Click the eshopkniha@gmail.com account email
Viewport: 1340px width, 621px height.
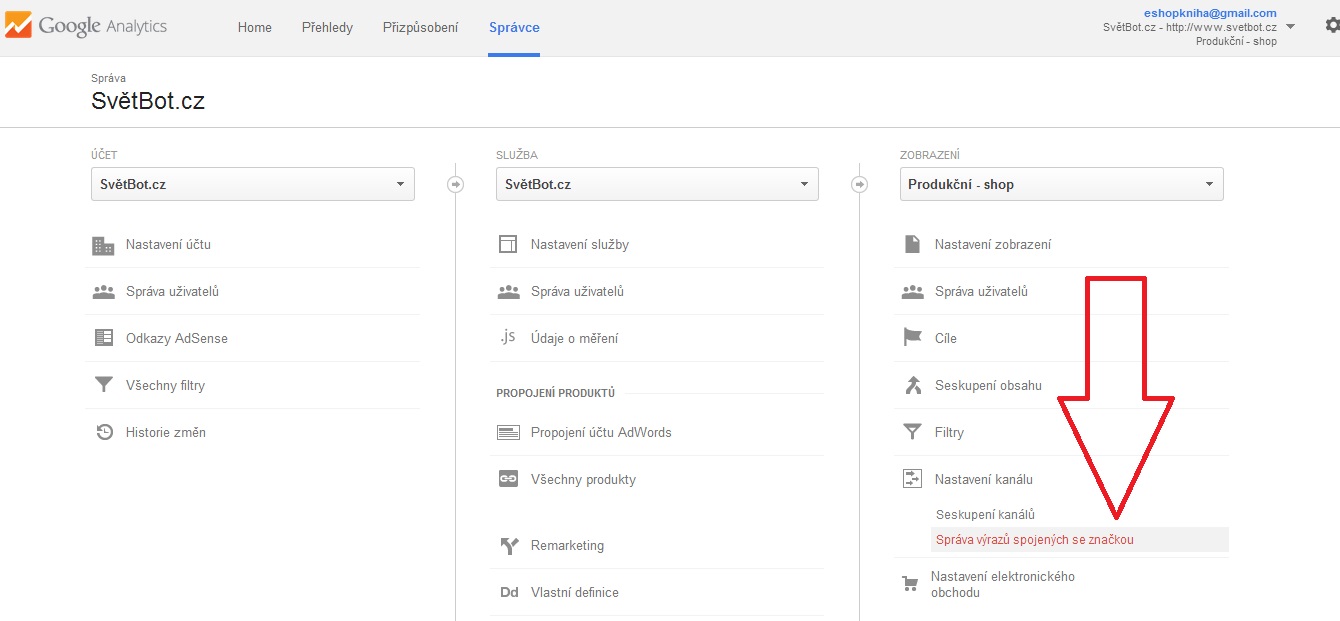click(x=1210, y=13)
